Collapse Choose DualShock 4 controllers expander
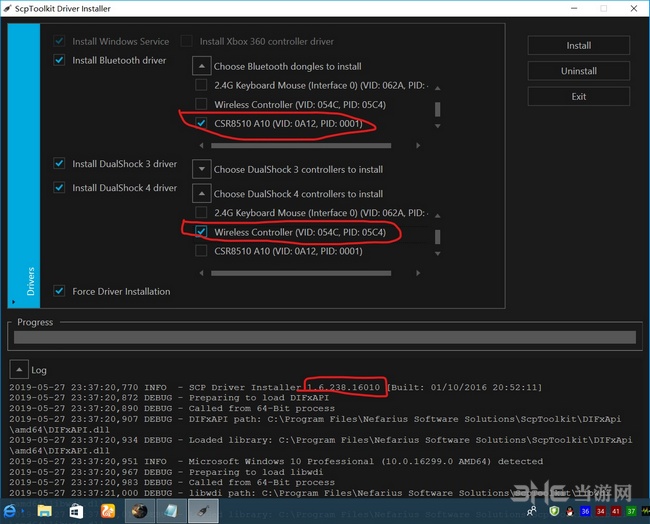 (201, 193)
